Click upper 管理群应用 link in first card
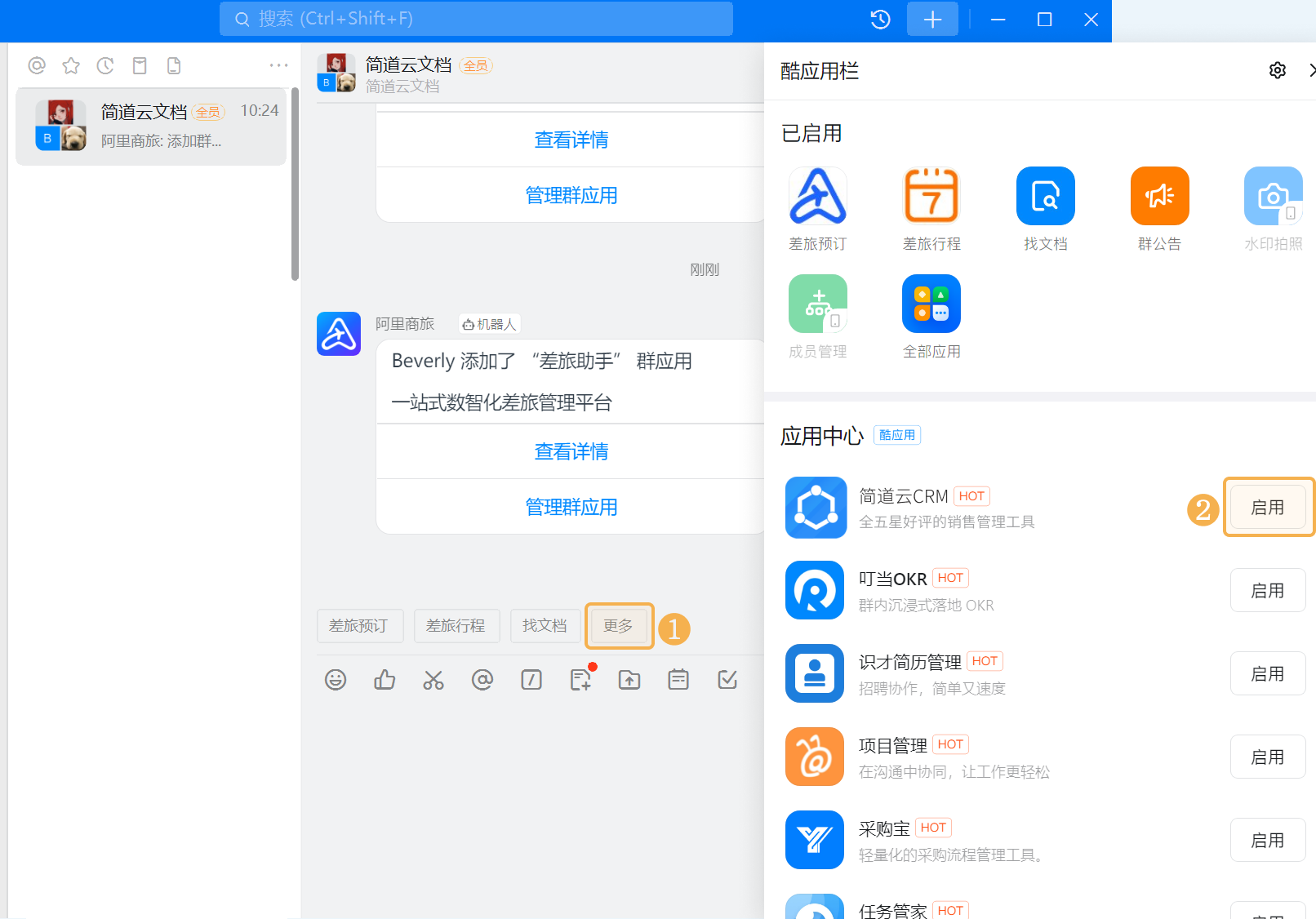 click(x=571, y=196)
